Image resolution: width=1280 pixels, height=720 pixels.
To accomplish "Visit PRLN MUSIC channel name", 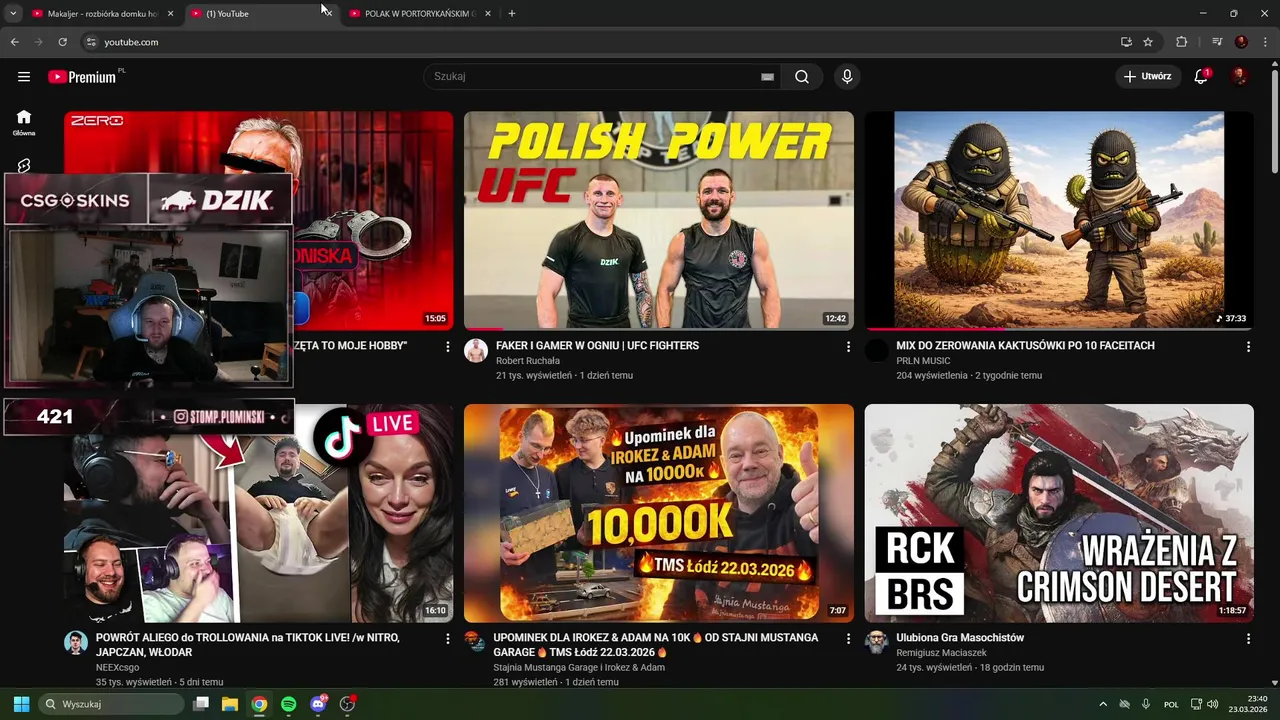I will click(923, 361).
